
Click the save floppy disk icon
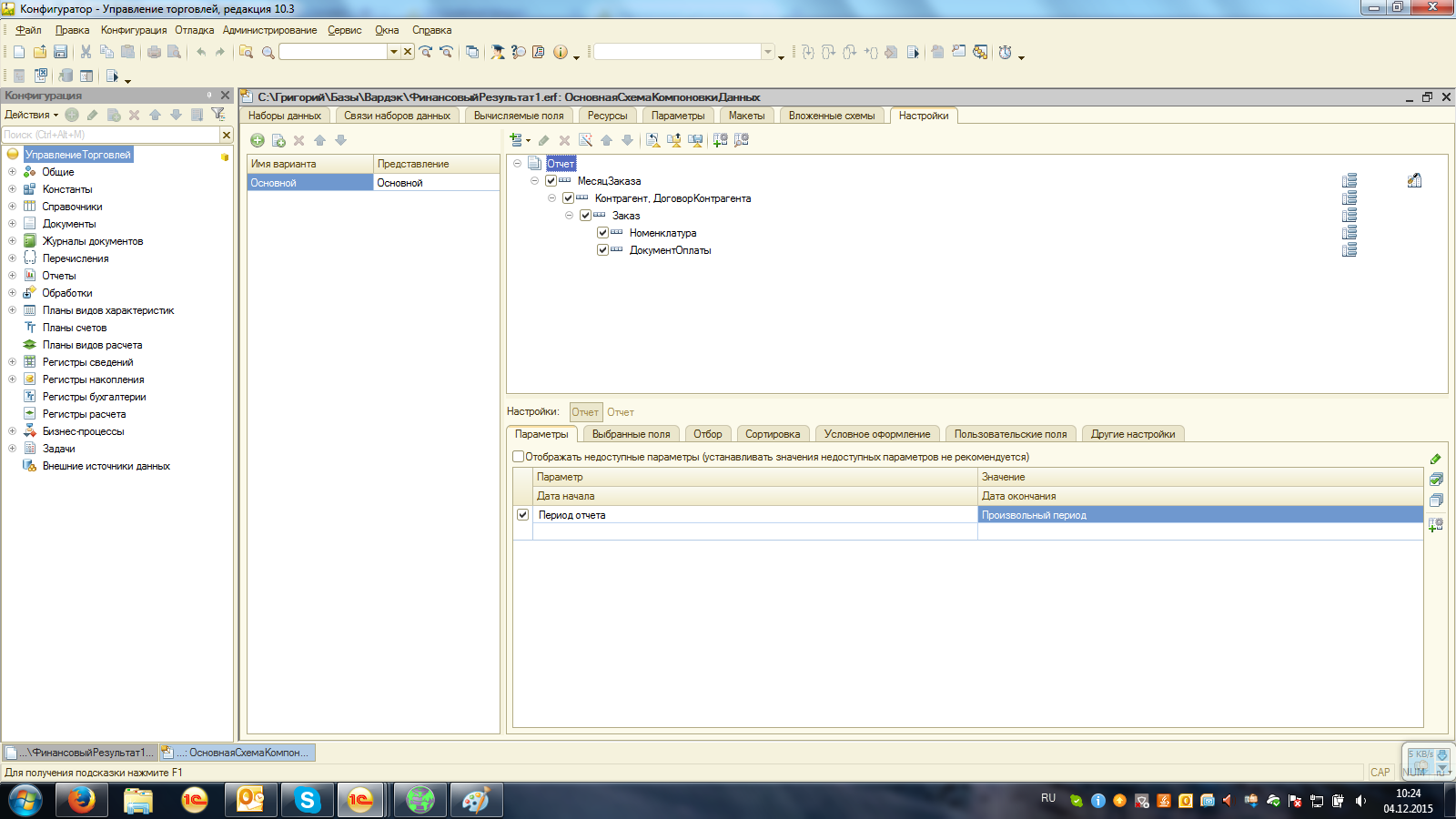[x=61, y=52]
